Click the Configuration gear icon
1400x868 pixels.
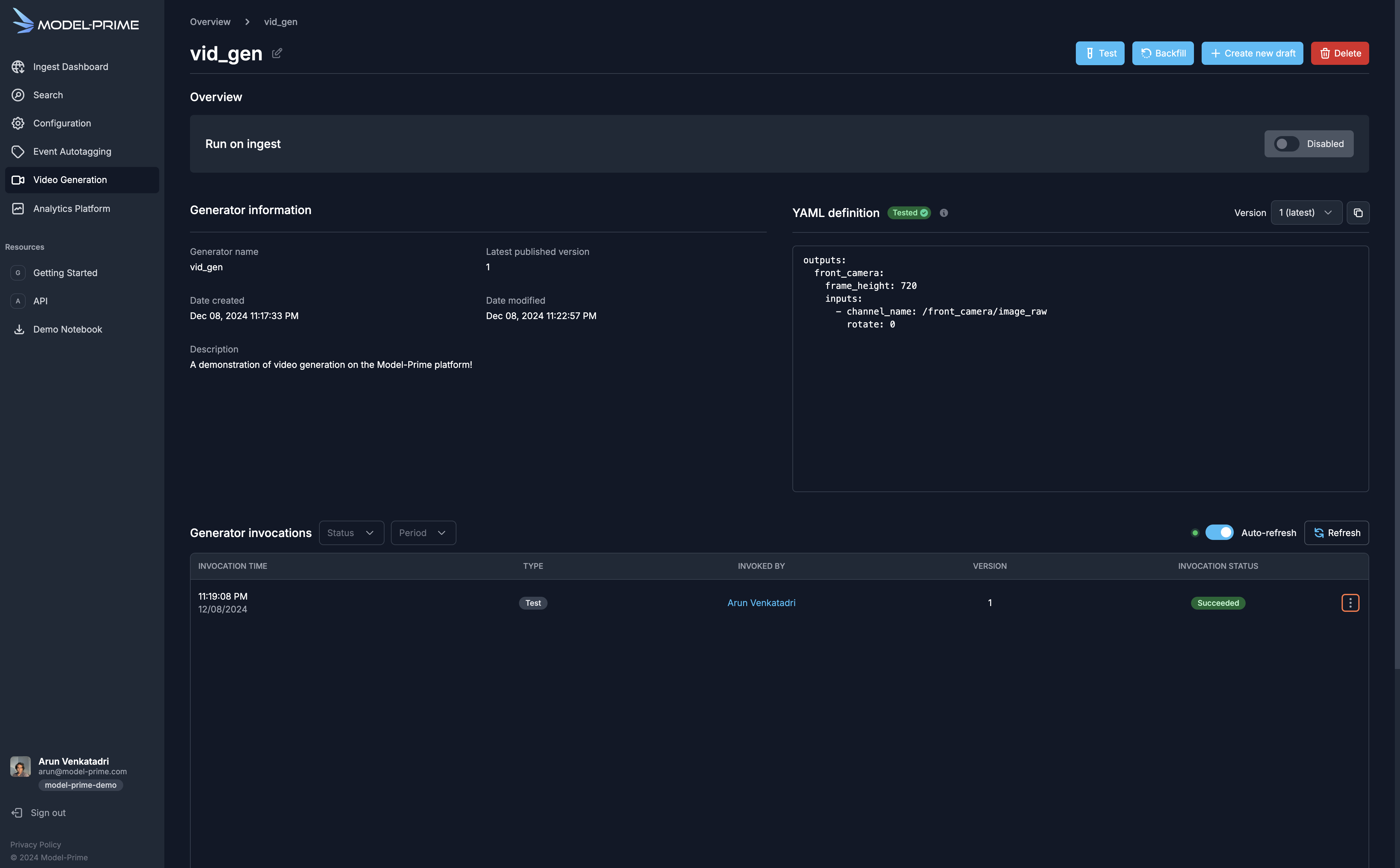click(18, 123)
